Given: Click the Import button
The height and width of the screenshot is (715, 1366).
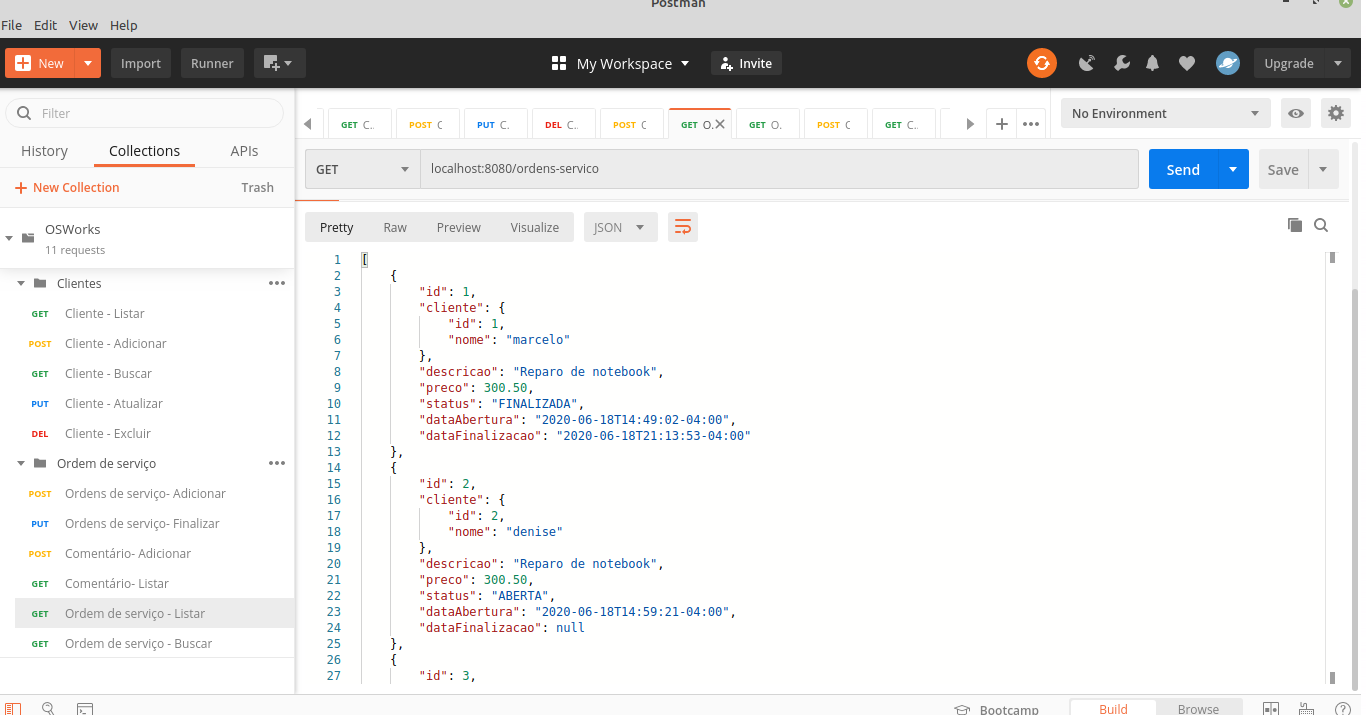Looking at the screenshot, I should [x=141, y=63].
